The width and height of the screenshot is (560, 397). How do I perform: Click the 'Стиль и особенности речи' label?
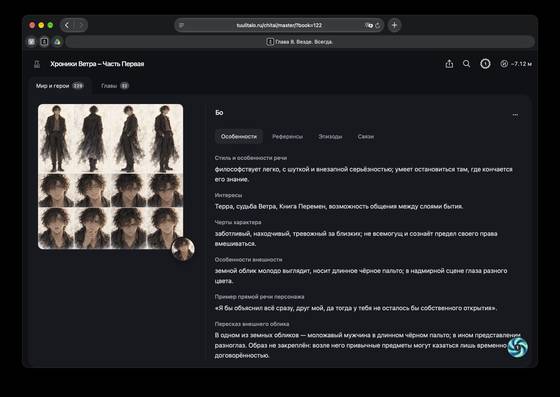tap(251, 158)
